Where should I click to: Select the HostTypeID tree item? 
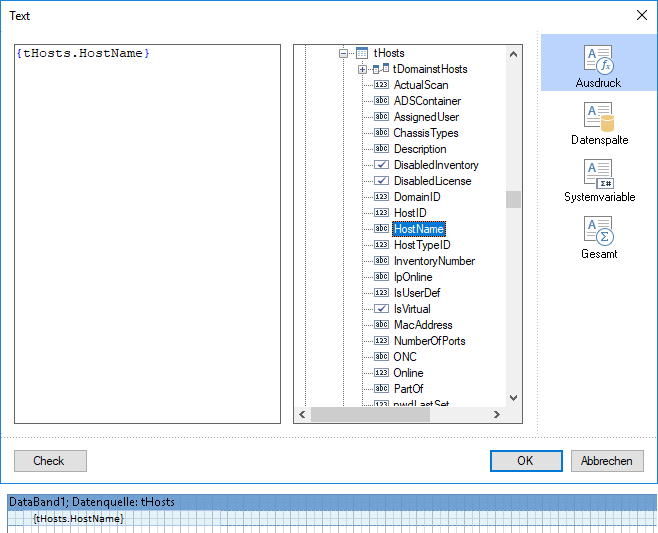point(422,245)
